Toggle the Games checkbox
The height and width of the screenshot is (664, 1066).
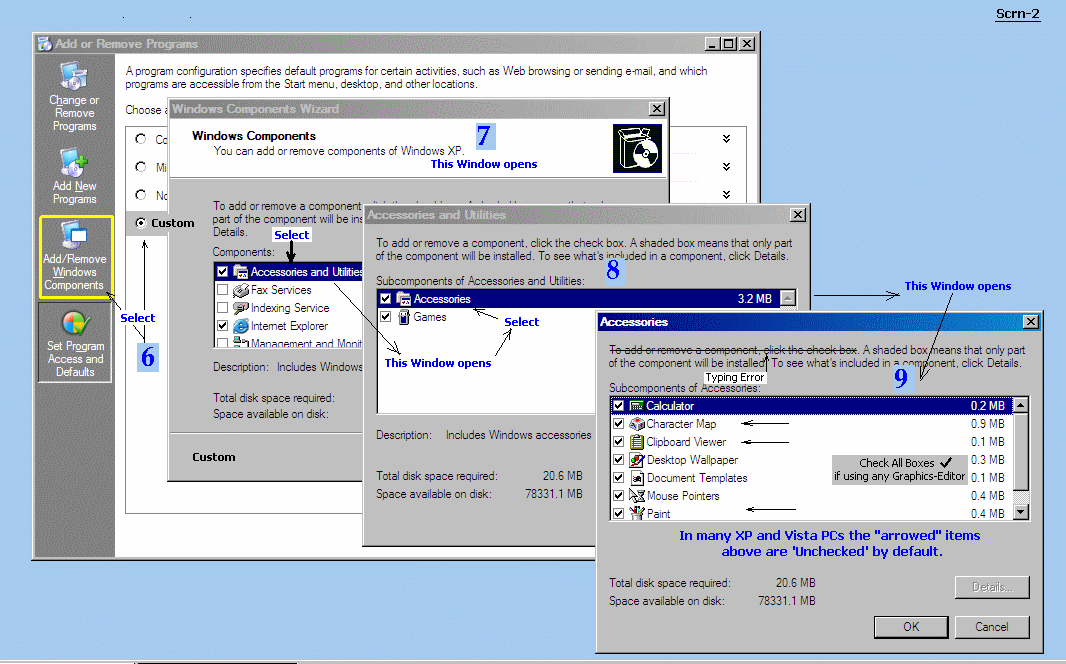tap(385, 317)
